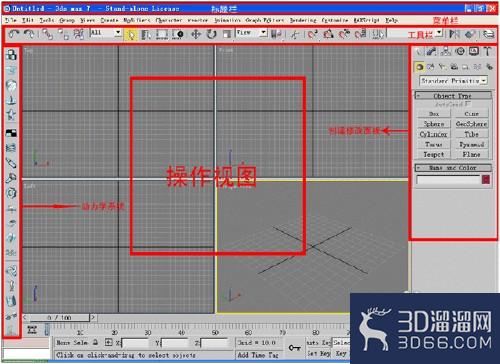Open the 'View' reference coordinate dropdown
This screenshot has height=364, width=500.
tap(263, 33)
